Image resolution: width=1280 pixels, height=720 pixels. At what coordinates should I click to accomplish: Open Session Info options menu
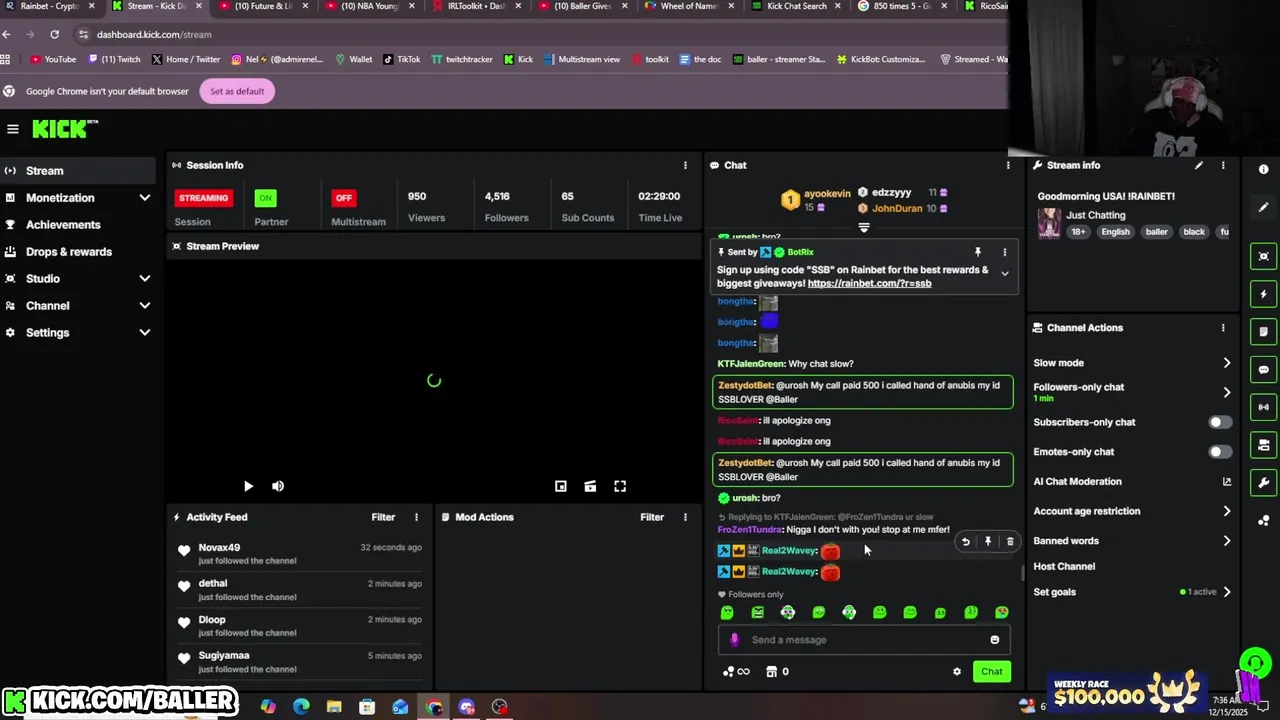pos(685,165)
